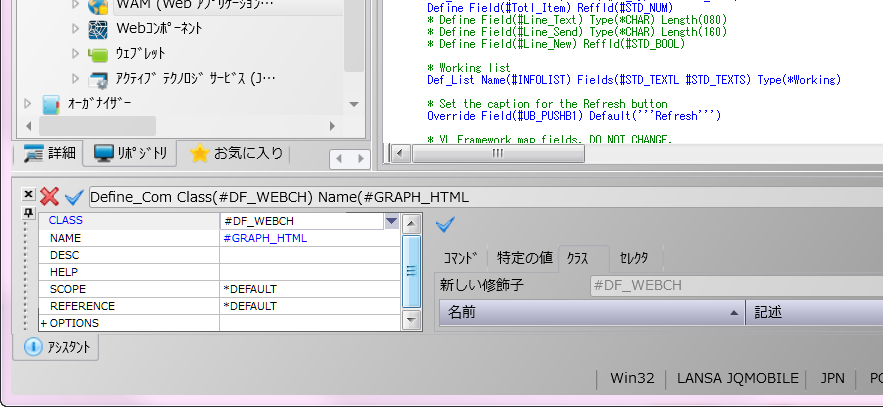Click the HELP value cell
Screen dimensions: 883x407
310,272
